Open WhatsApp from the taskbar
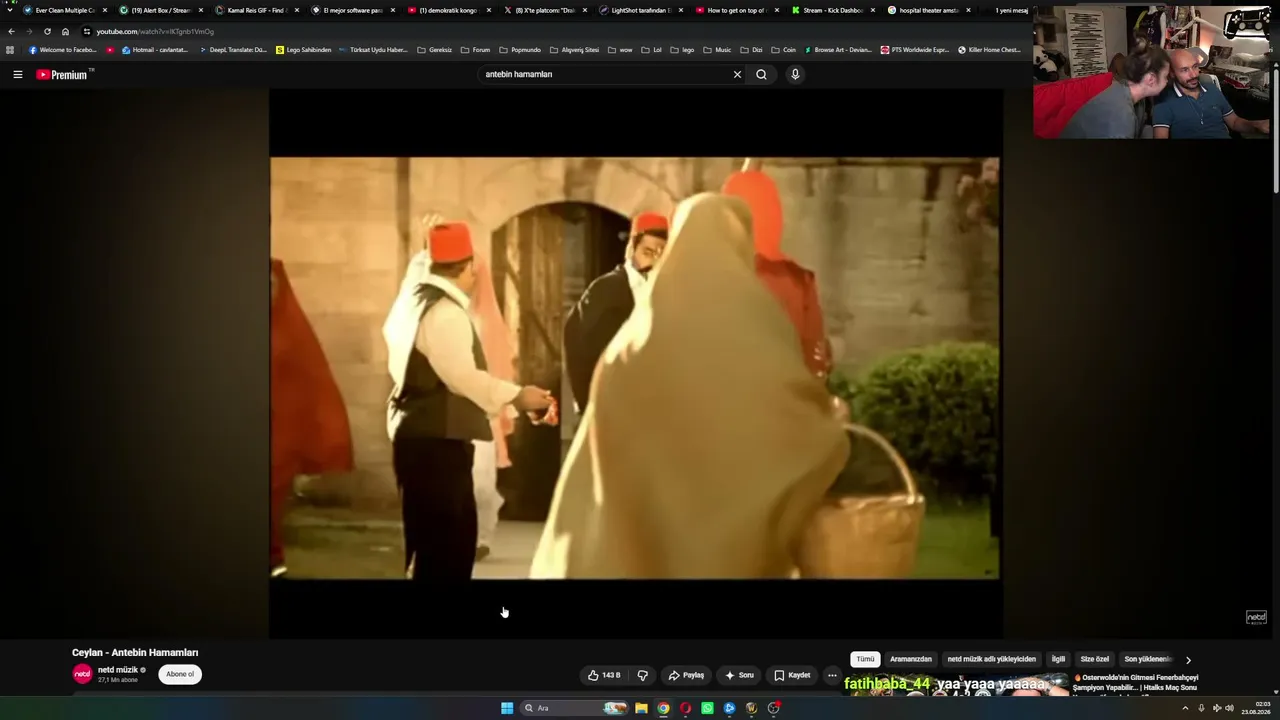Image resolution: width=1280 pixels, height=720 pixels. coord(707,708)
